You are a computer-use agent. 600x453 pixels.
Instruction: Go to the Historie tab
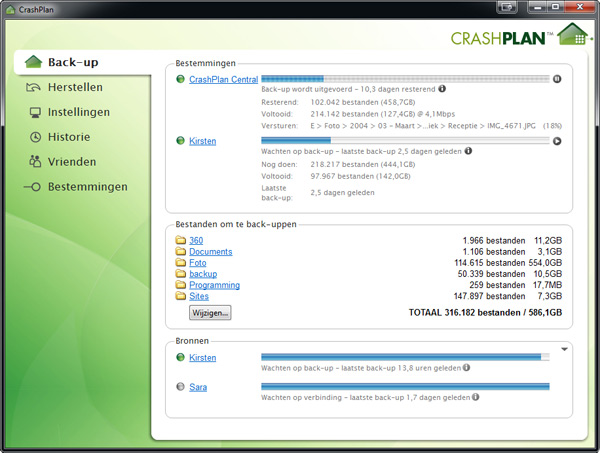(69, 137)
